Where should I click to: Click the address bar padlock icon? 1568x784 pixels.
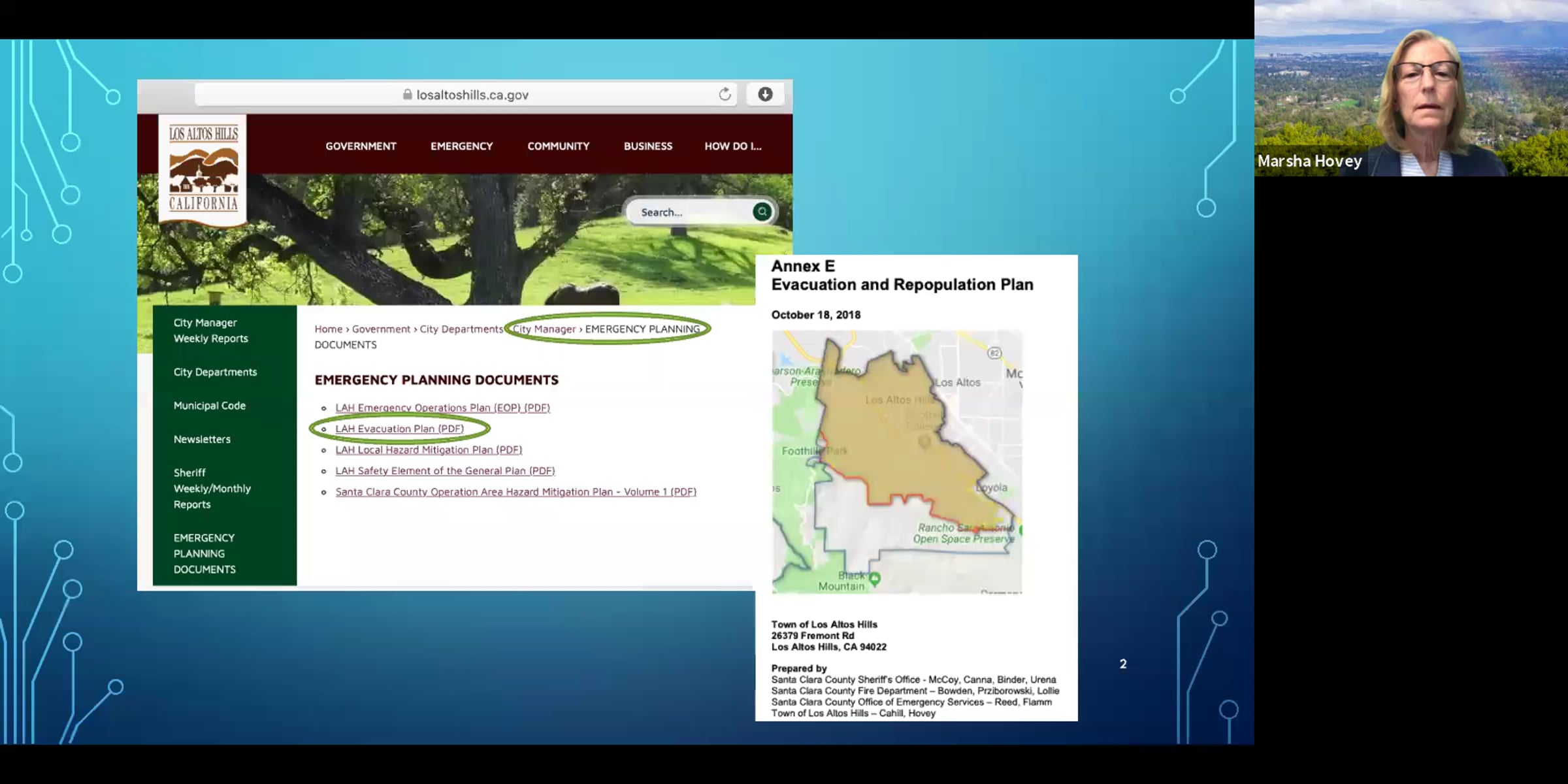pyautogui.click(x=408, y=95)
